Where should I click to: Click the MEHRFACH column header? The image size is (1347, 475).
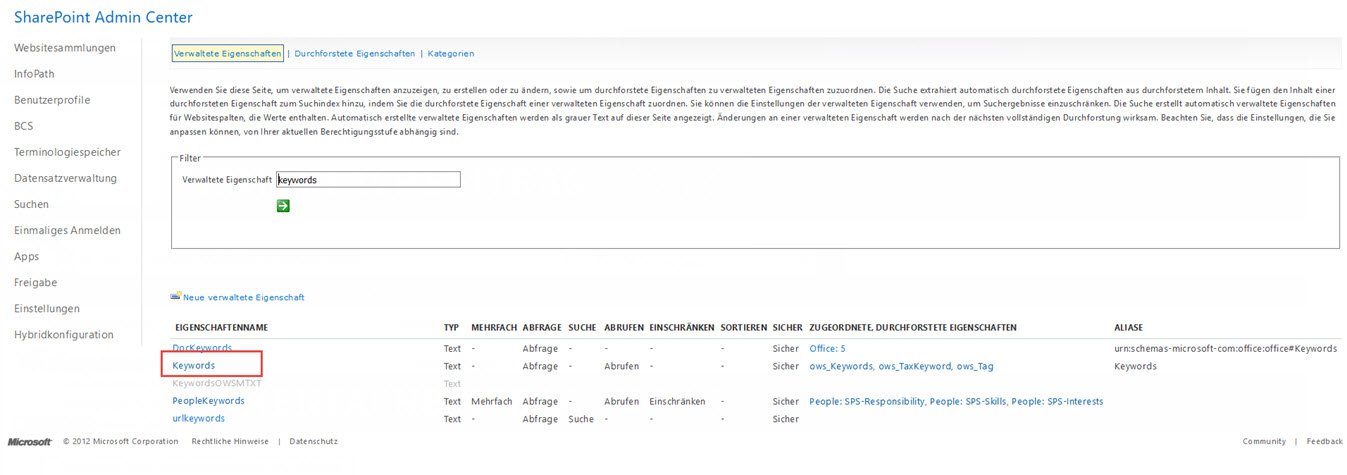pyautogui.click(x=493, y=328)
